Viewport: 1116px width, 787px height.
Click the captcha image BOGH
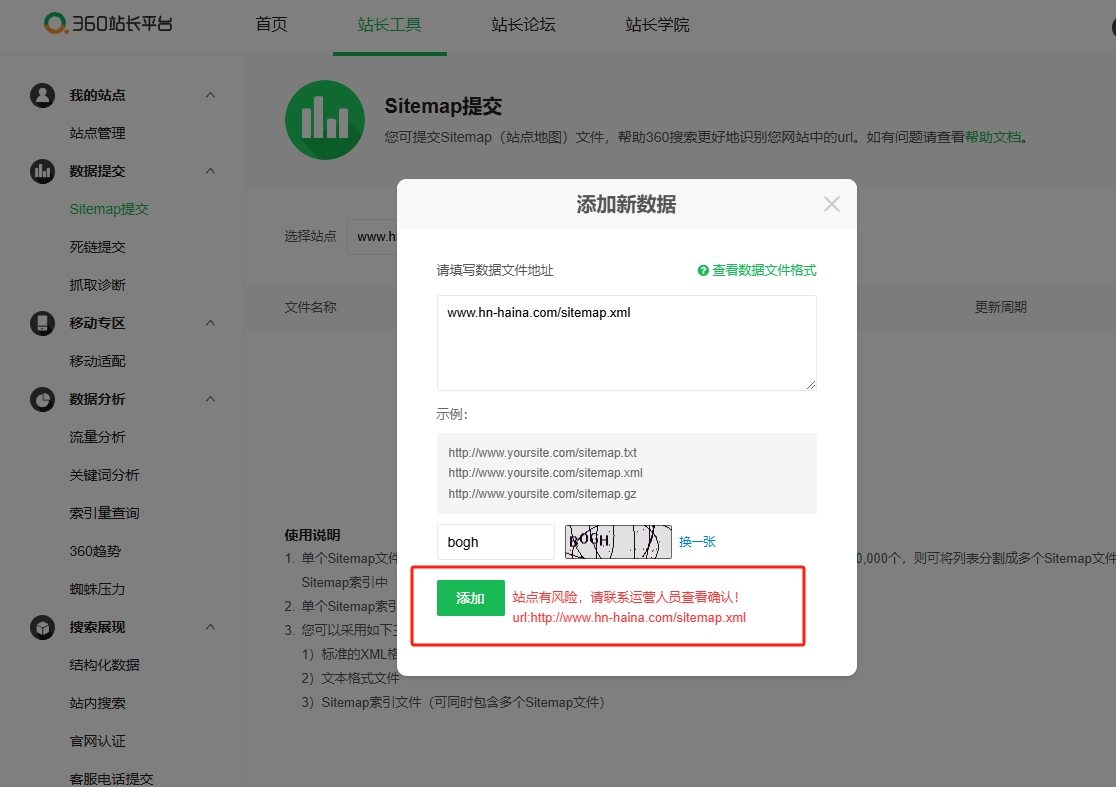[x=618, y=542]
